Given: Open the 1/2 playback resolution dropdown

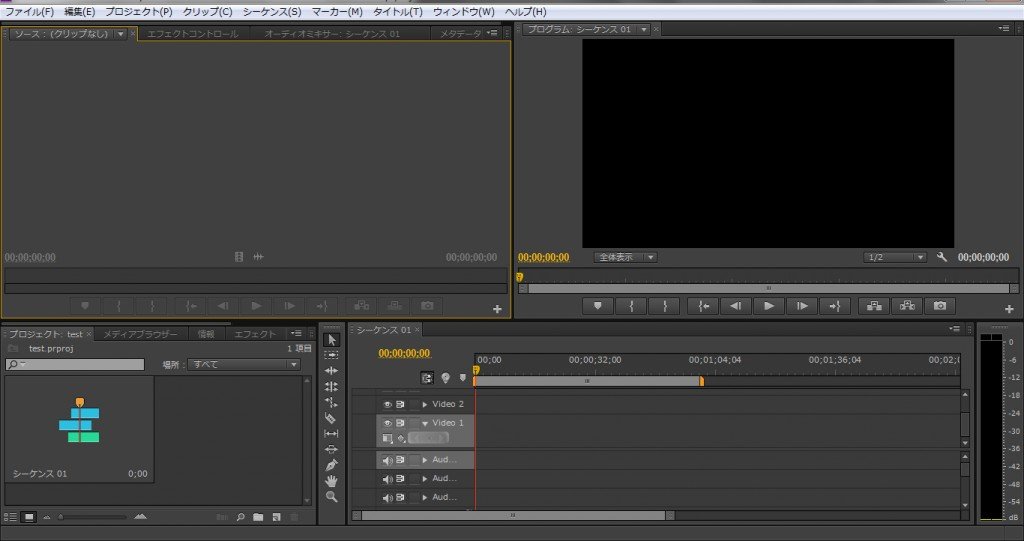Looking at the screenshot, I should pos(895,257).
